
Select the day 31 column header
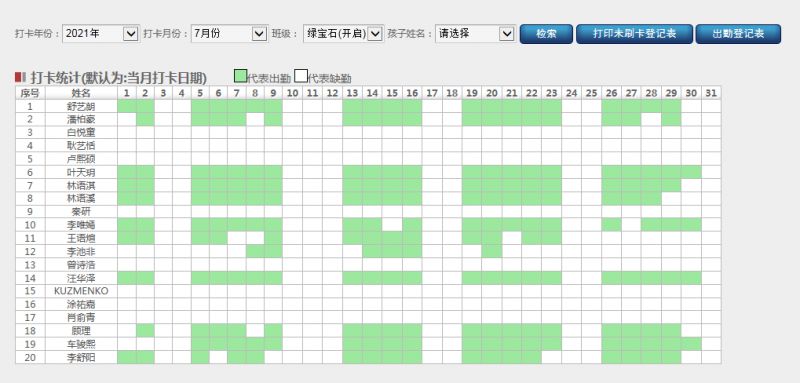[x=711, y=93]
